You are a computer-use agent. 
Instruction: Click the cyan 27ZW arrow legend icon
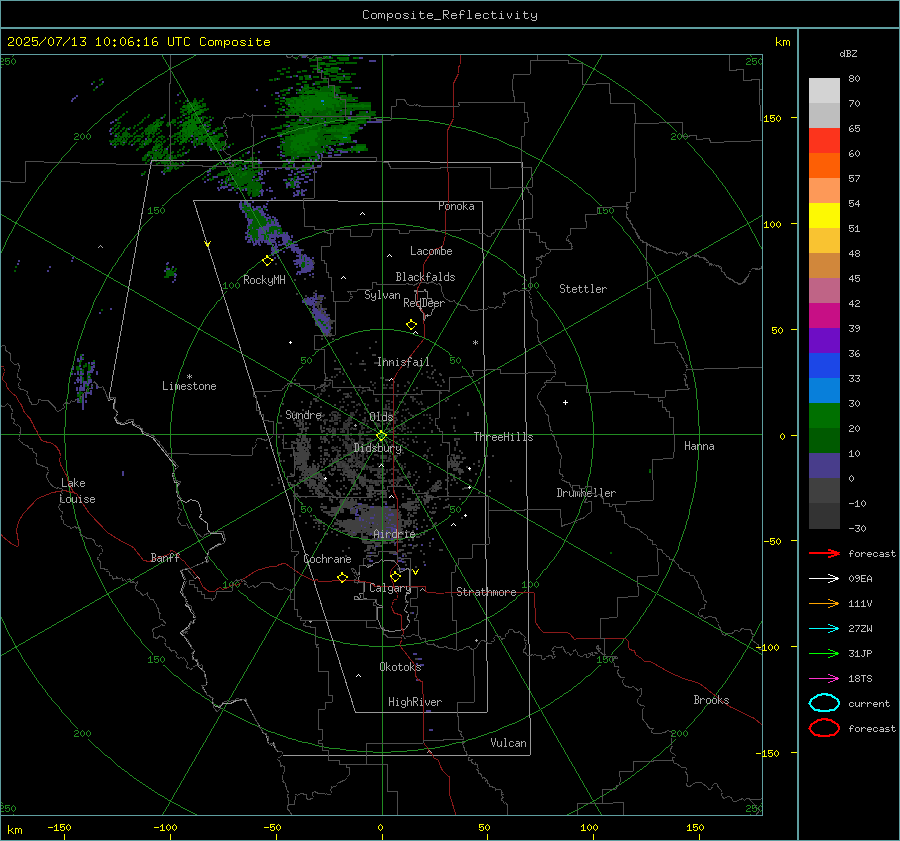pos(824,629)
